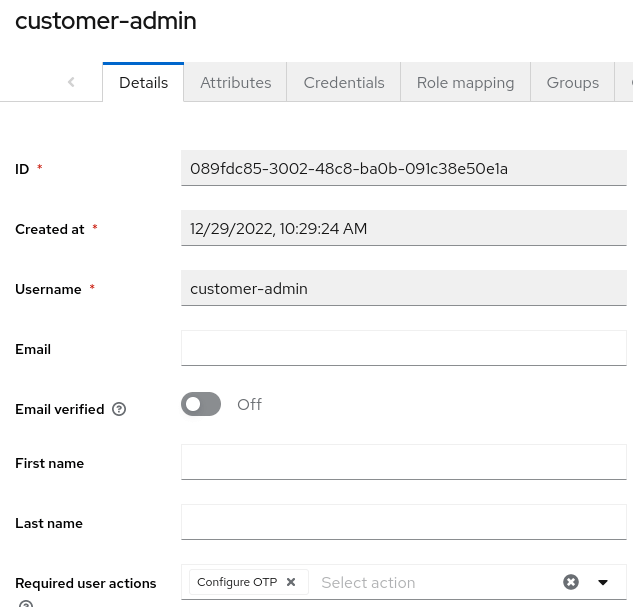Focus the First name field
This screenshot has height=607, width=633.
(404, 462)
